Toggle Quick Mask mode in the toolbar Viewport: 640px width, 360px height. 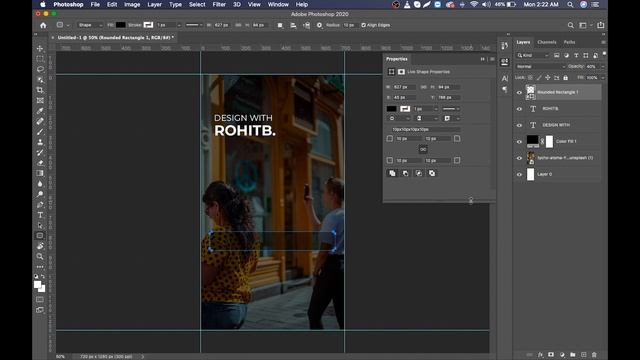(40, 300)
